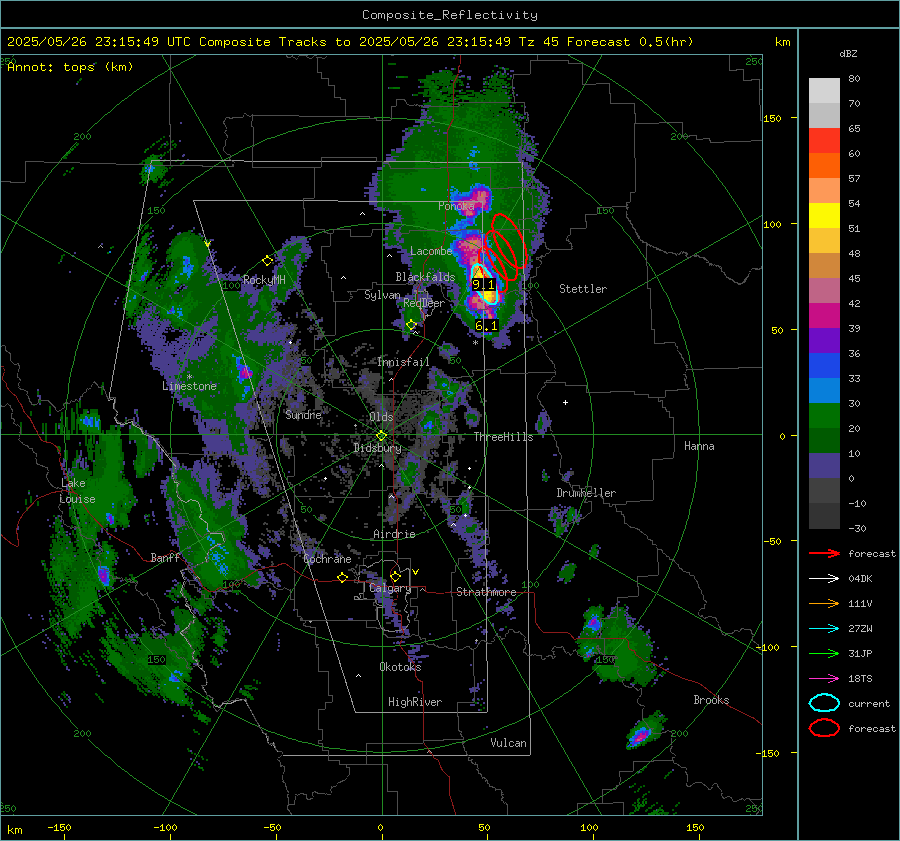Click the 9.1 storm top label

(483, 284)
